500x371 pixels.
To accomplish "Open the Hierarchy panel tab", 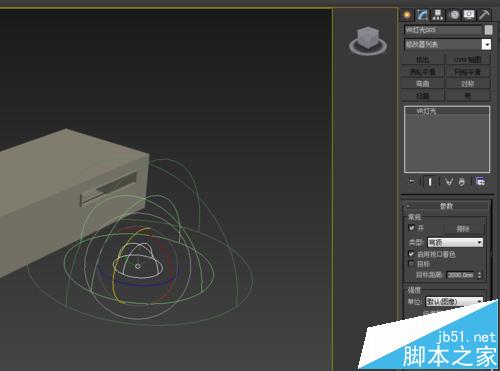I will pyautogui.click(x=438, y=15).
